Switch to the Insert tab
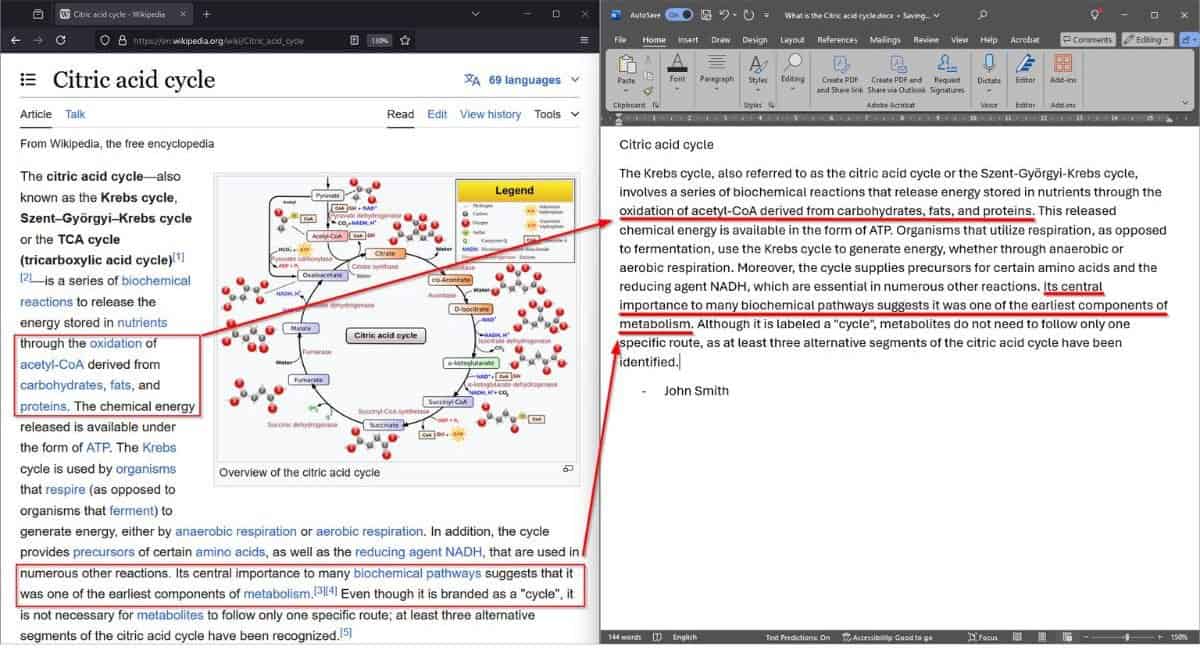Screen dimensions: 1200x648 pyautogui.click(x=688, y=40)
